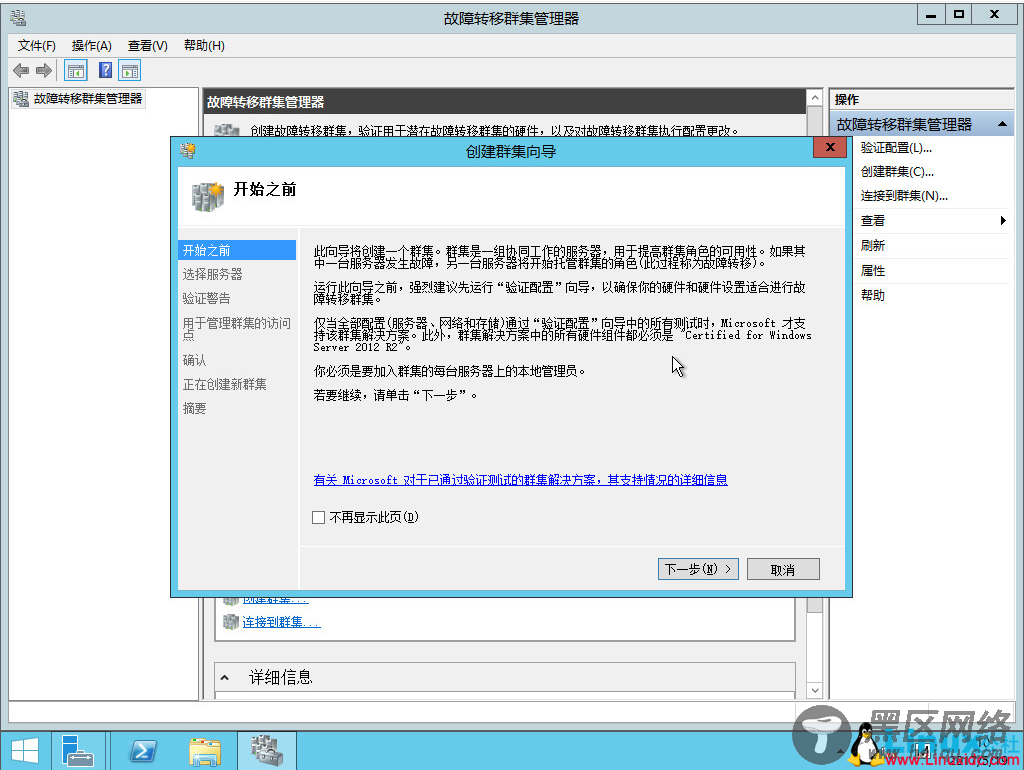Open File Explorer from the taskbar
This screenshot has width=1024, height=770.
pos(204,751)
